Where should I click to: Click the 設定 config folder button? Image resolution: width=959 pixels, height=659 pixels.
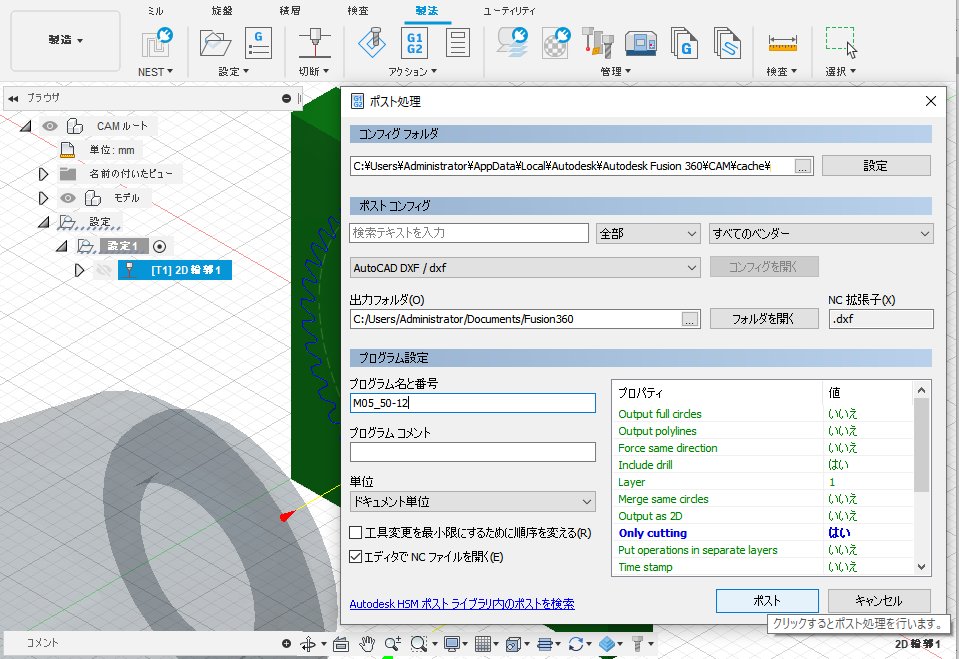point(876,165)
